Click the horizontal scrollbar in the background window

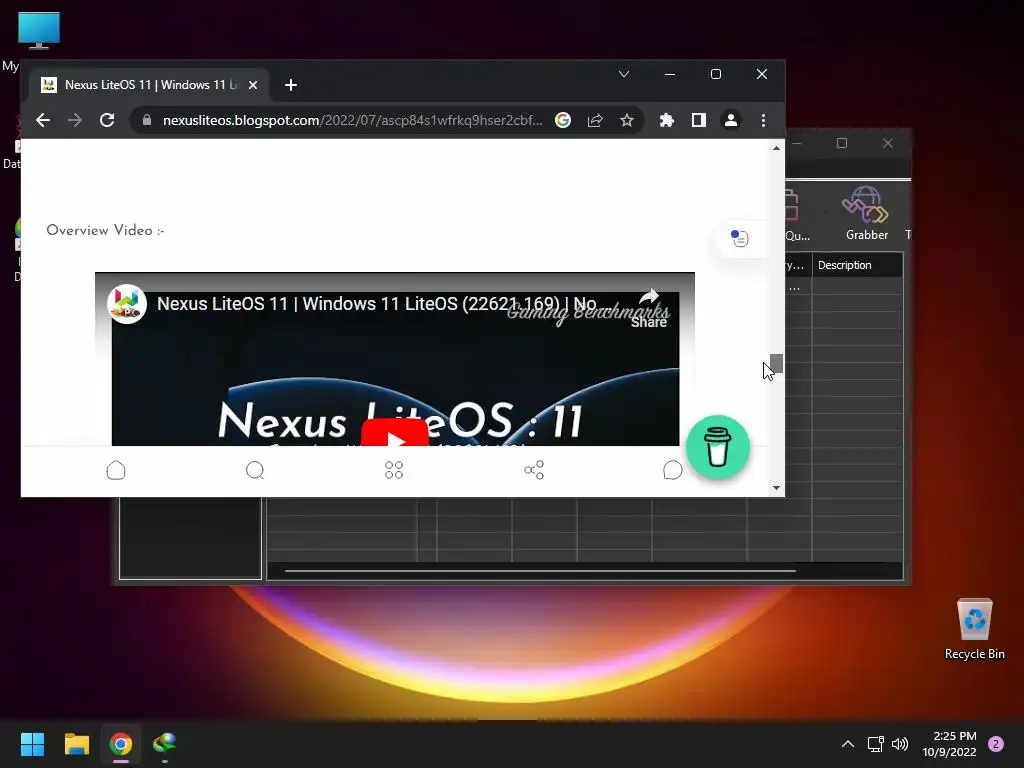[540, 571]
